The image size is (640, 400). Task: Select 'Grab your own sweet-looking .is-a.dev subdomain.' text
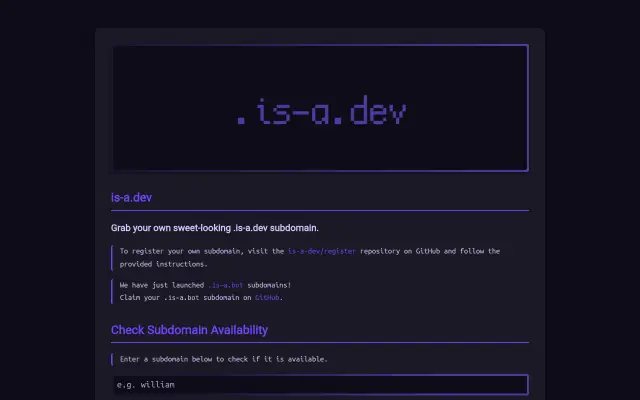point(215,228)
